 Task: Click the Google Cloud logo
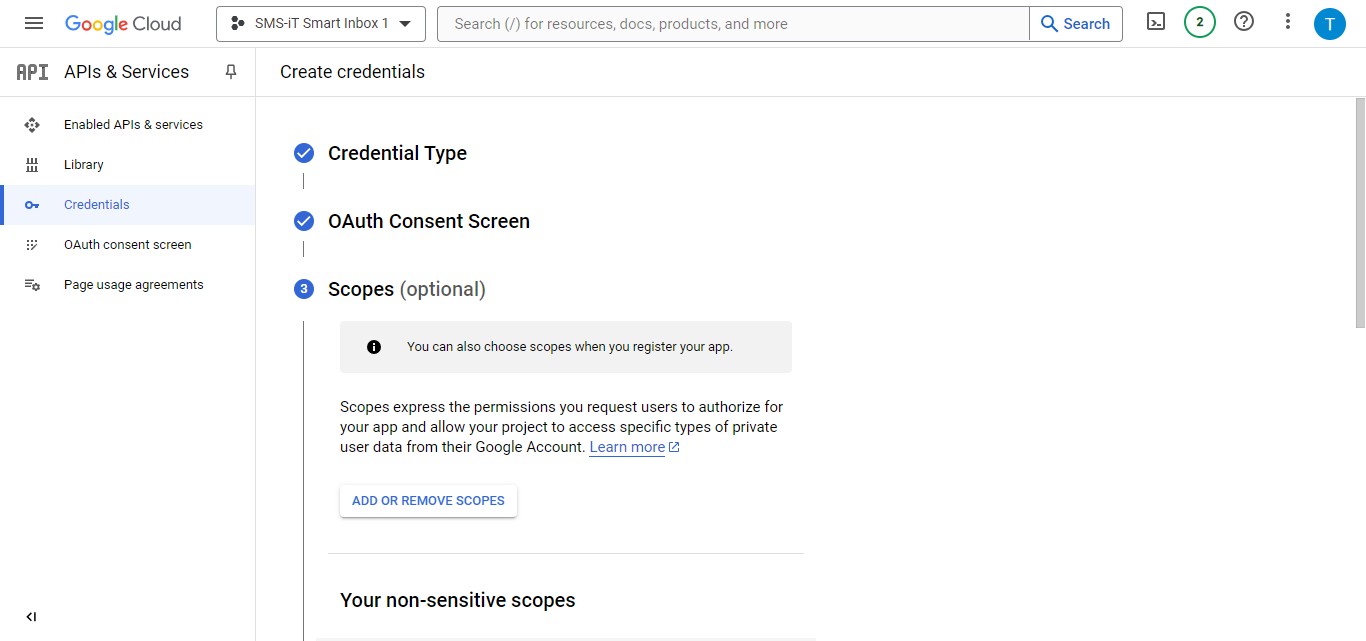click(x=123, y=23)
